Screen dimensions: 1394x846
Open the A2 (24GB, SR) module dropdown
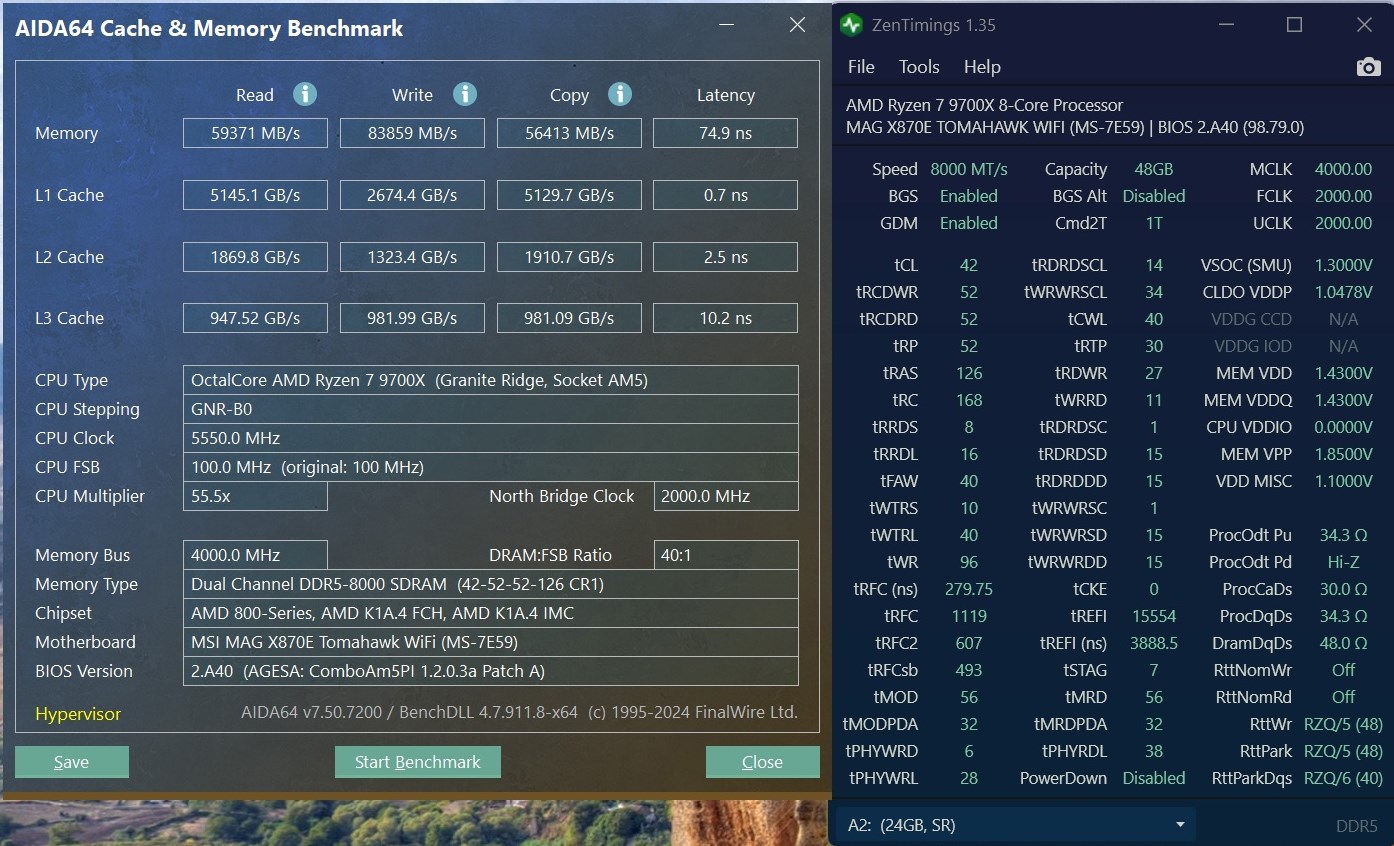point(1013,825)
